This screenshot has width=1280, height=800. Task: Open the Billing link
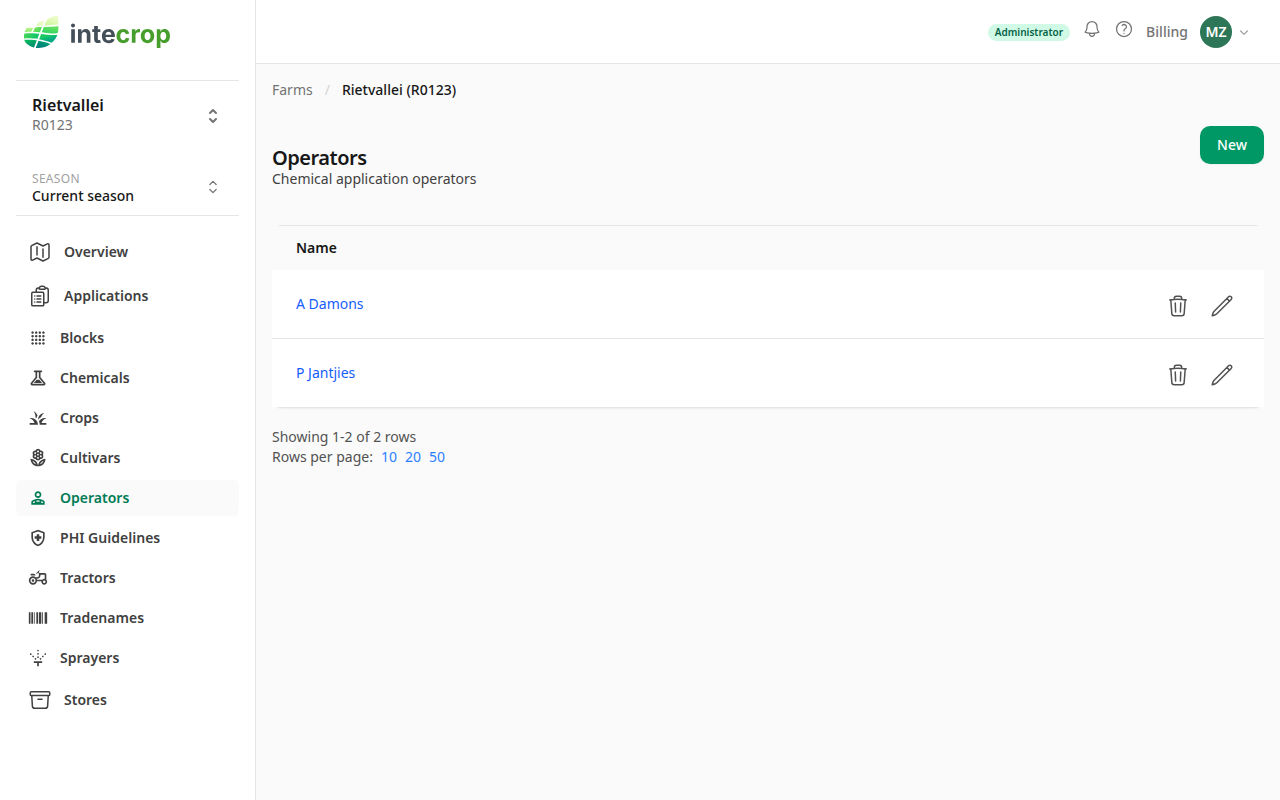pos(1166,32)
